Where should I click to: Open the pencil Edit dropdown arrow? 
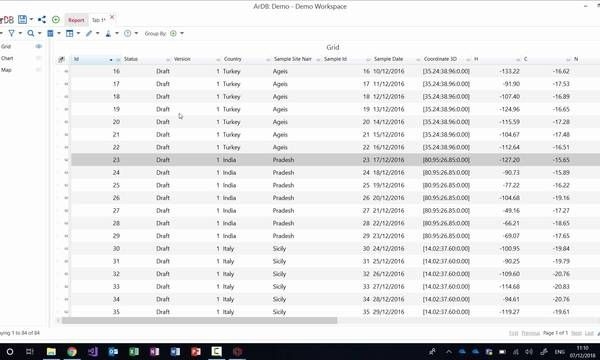click(98, 33)
